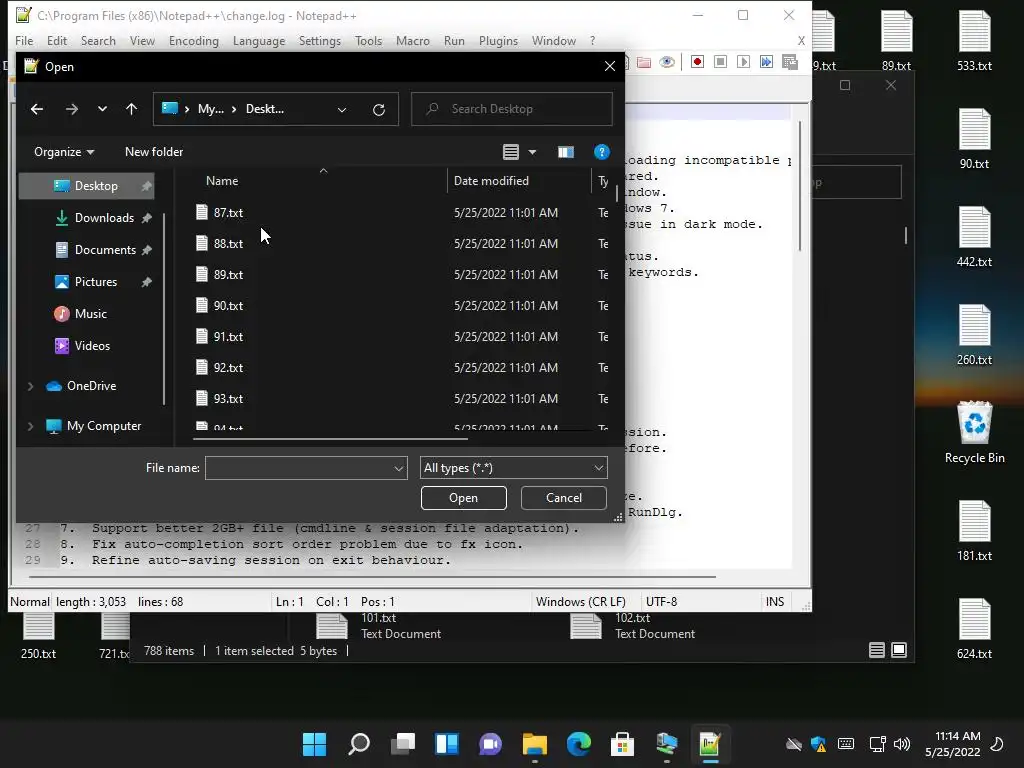This screenshot has height=768, width=1024.
Task: Click Windows Start button on taskbar
Action: (314, 744)
